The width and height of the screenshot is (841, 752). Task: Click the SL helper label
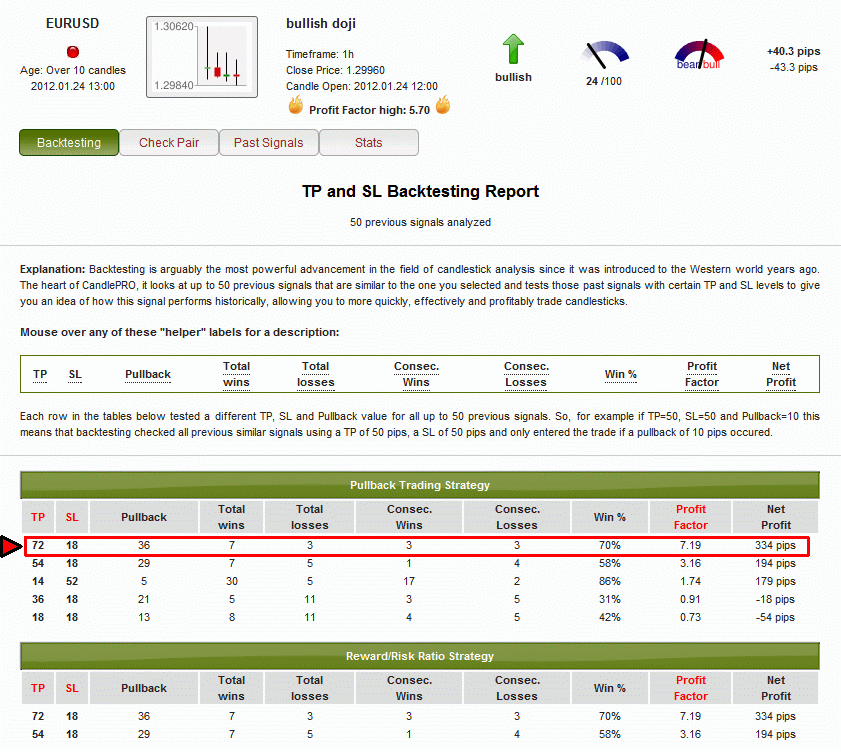[x=75, y=374]
